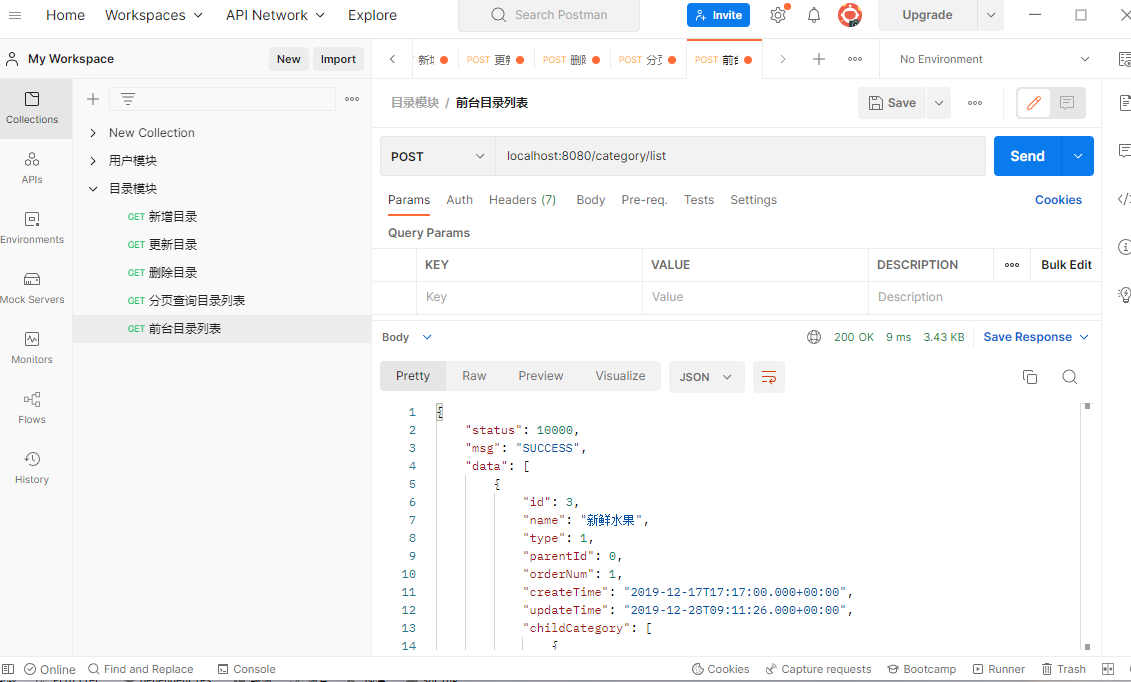Toggle response line wrap icon
The height and width of the screenshot is (682, 1131).
coord(769,377)
